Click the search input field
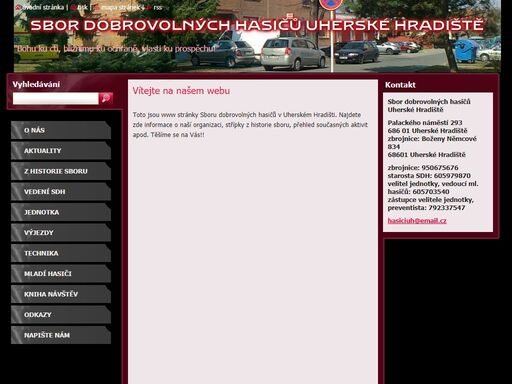The image size is (512, 384). point(56,98)
